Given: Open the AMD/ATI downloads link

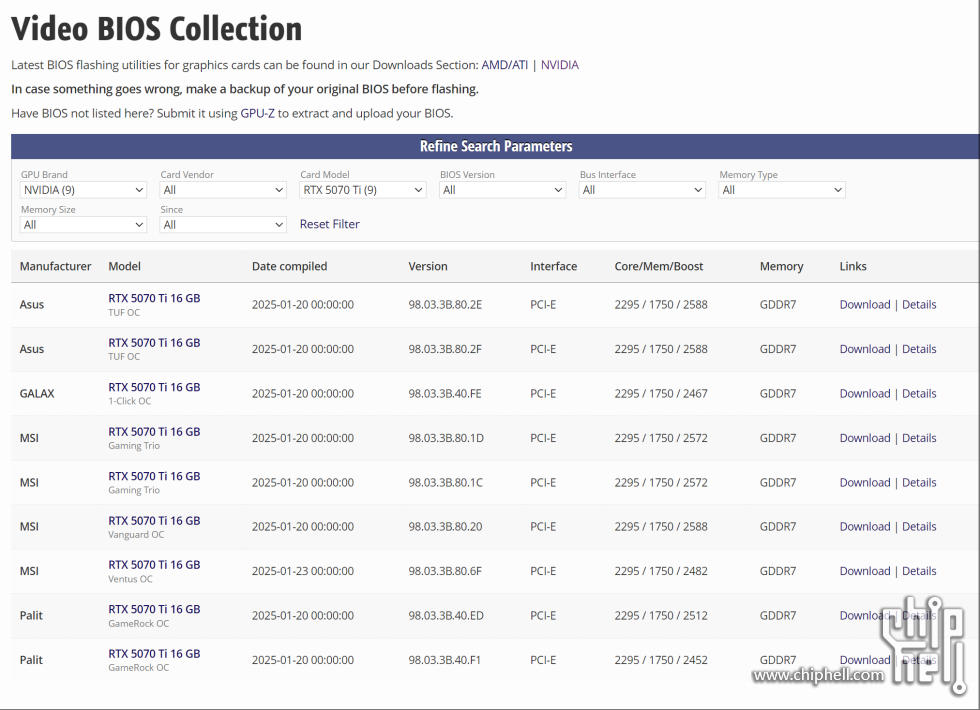Looking at the screenshot, I should click(504, 65).
